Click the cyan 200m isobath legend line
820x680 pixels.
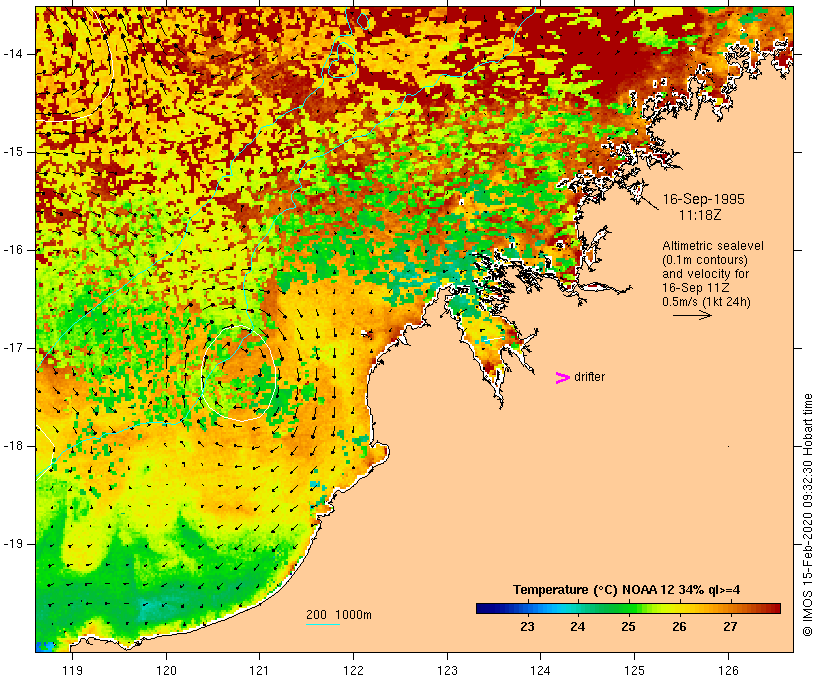point(323,625)
